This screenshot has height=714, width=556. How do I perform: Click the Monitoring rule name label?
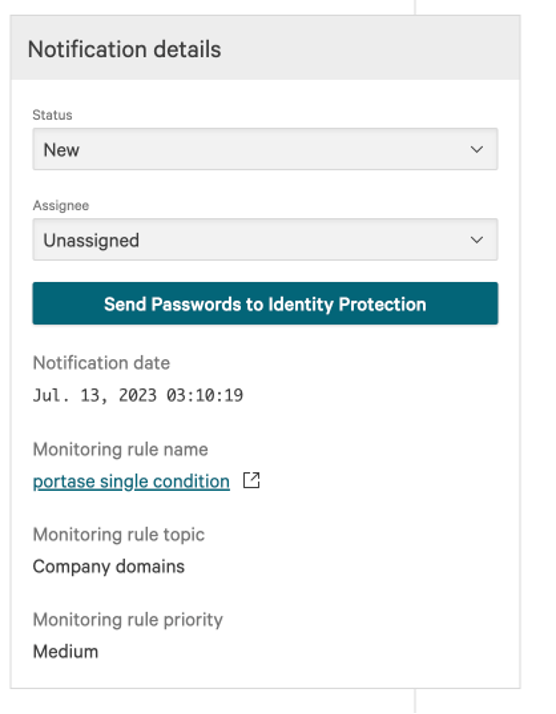[120, 449]
